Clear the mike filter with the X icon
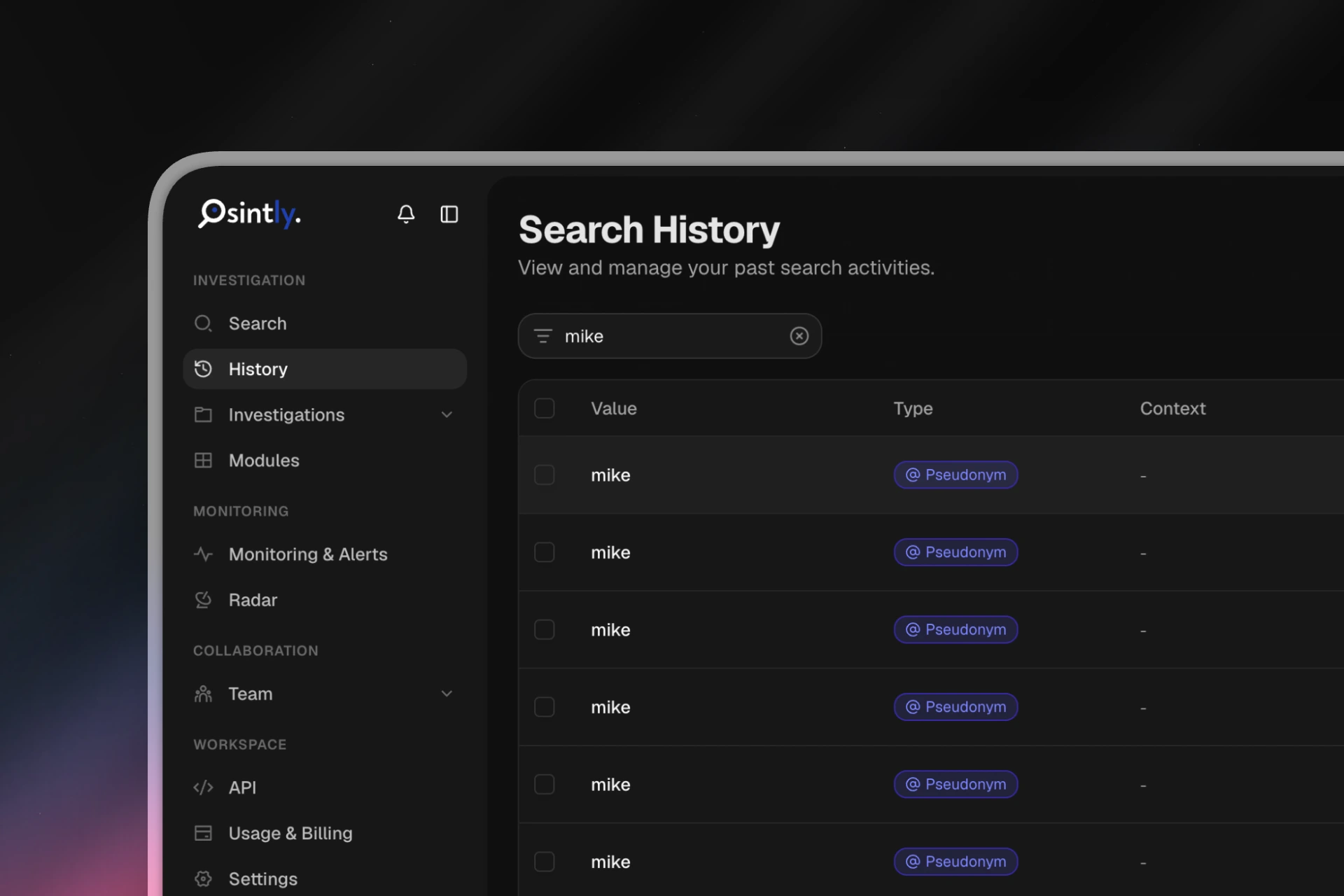This screenshot has height=896, width=1344. tap(799, 336)
